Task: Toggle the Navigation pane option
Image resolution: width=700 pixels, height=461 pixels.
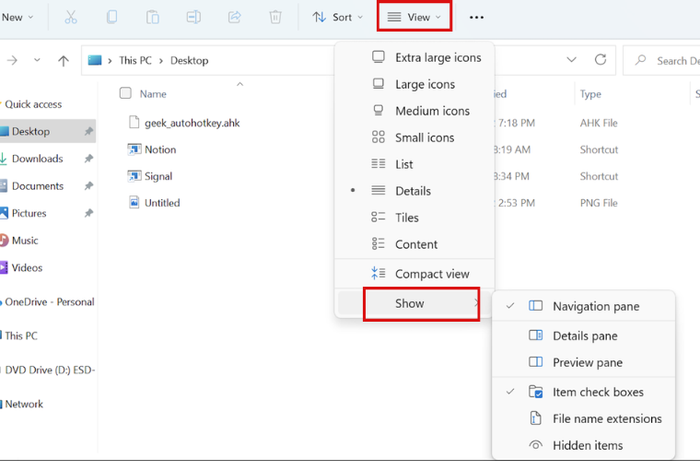Action: coord(595,306)
